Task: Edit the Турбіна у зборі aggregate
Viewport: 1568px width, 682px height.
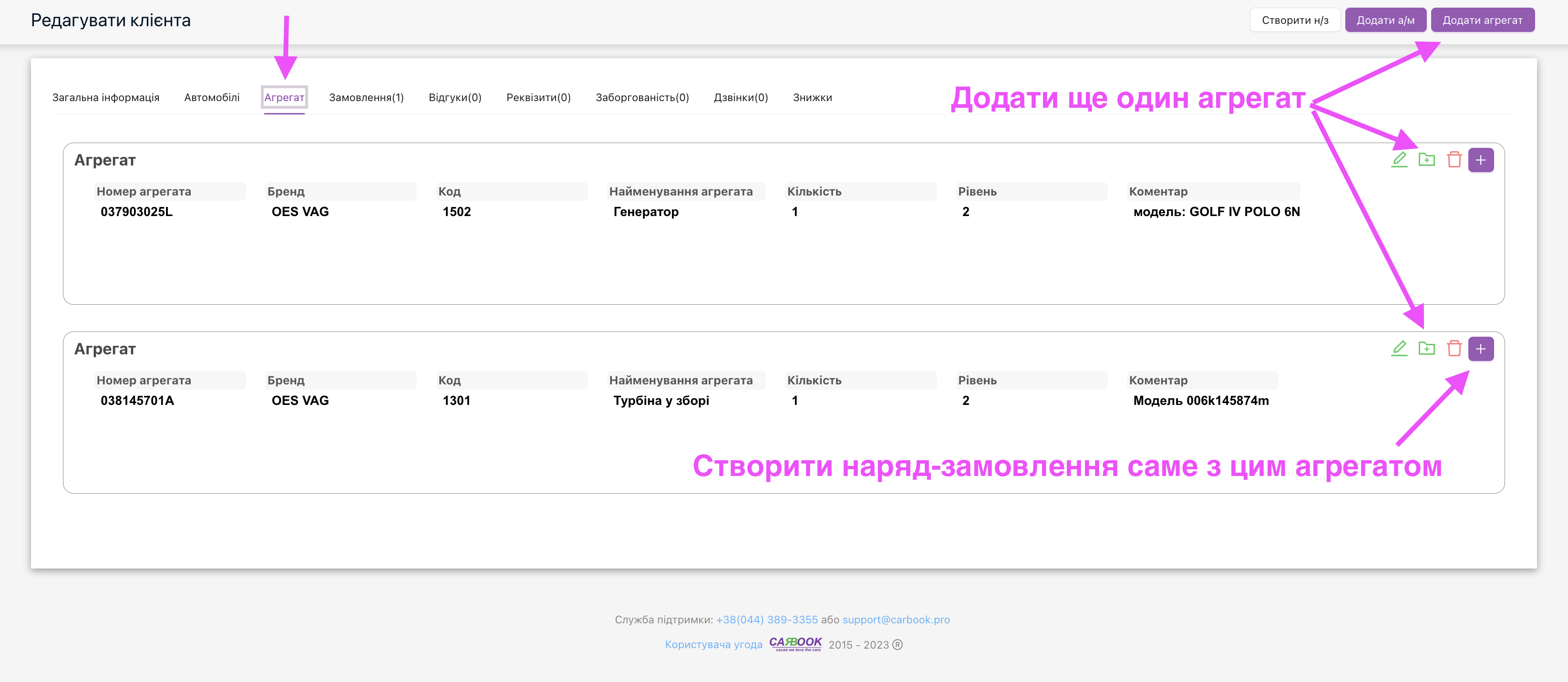Action: tap(1399, 349)
